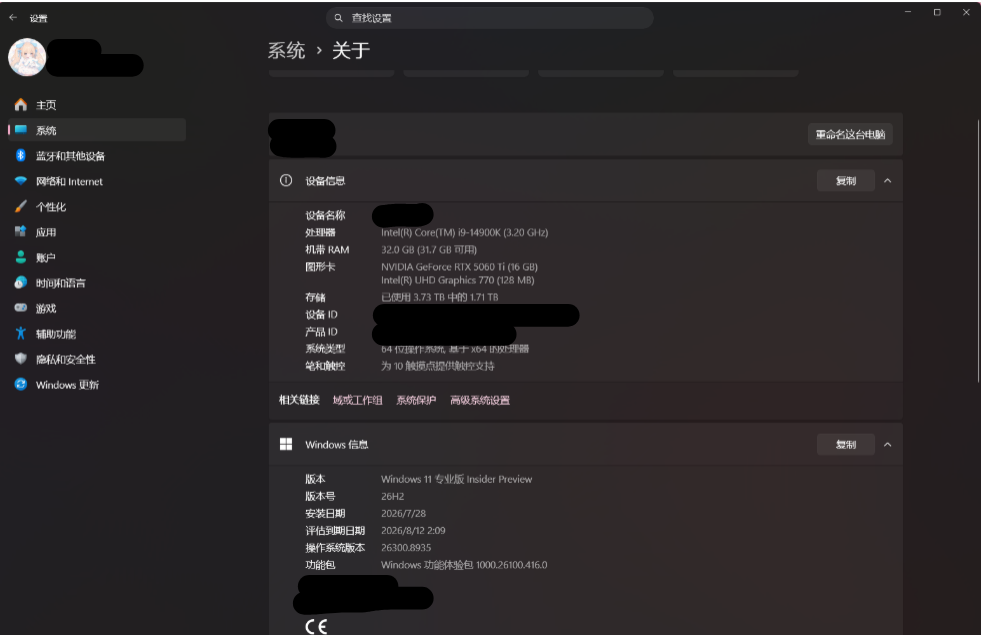
Task: Click Windows 11 专业版 Insider Preview text
Action: (x=457, y=479)
